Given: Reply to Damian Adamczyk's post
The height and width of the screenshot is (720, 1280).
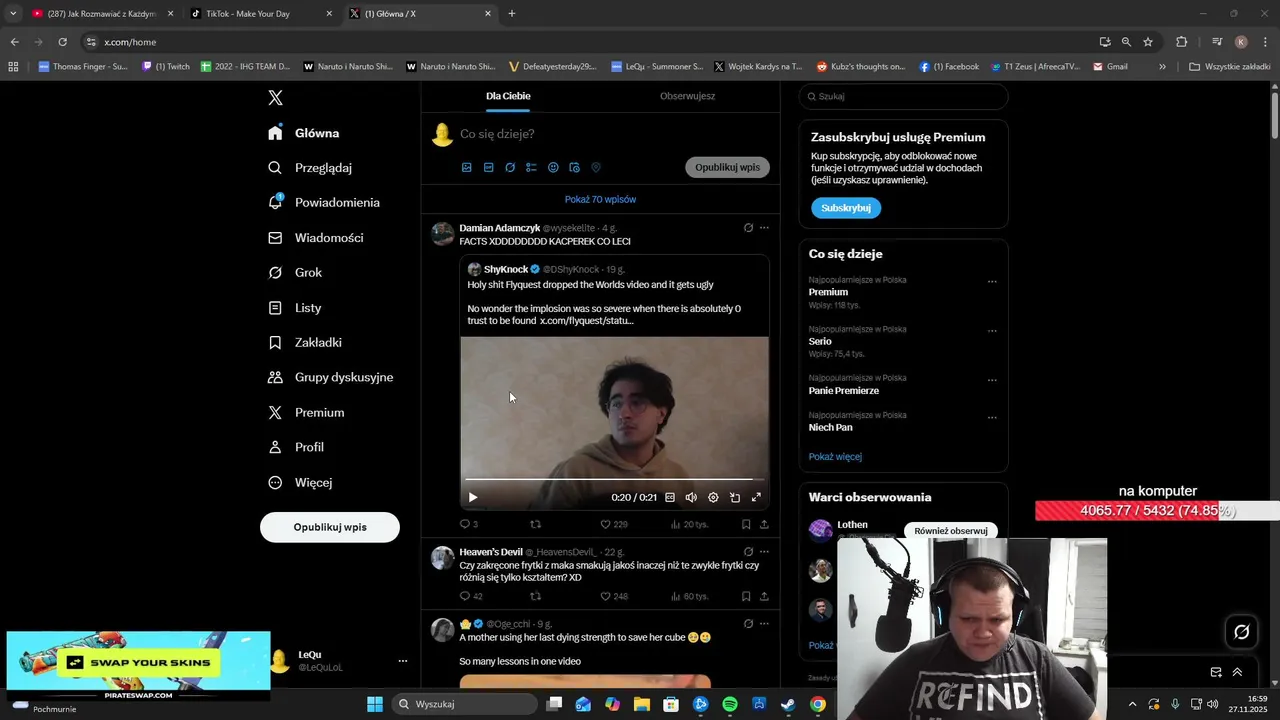Looking at the screenshot, I should [464, 524].
